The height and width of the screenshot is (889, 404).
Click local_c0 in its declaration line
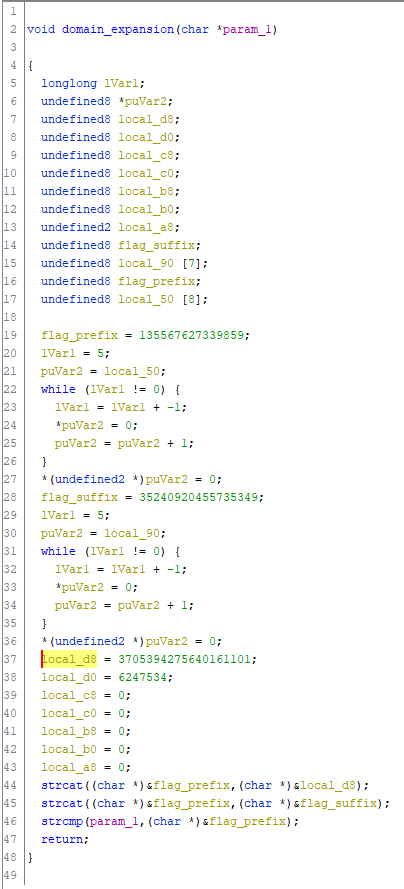point(146,173)
